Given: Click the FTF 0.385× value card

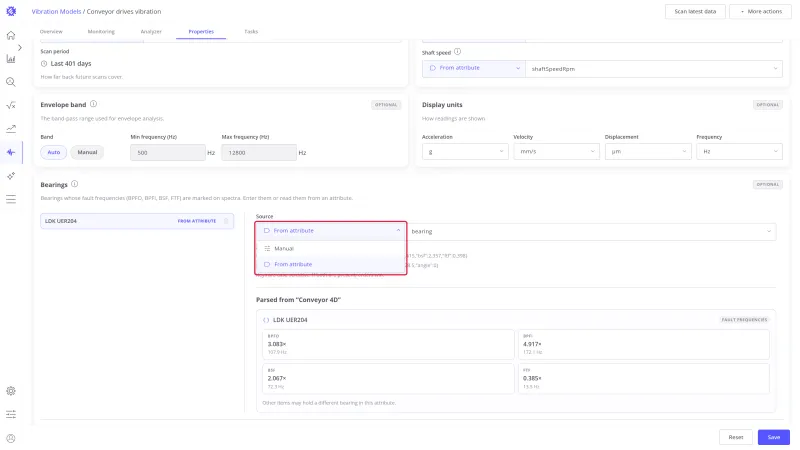Looking at the screenshot, I should pos(643,379).
